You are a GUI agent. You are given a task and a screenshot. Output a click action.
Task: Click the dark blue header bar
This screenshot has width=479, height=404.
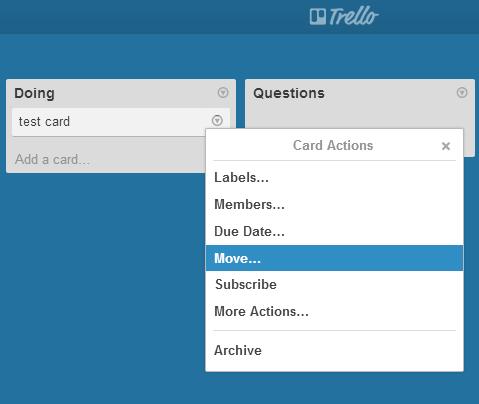tap(150, 17)
